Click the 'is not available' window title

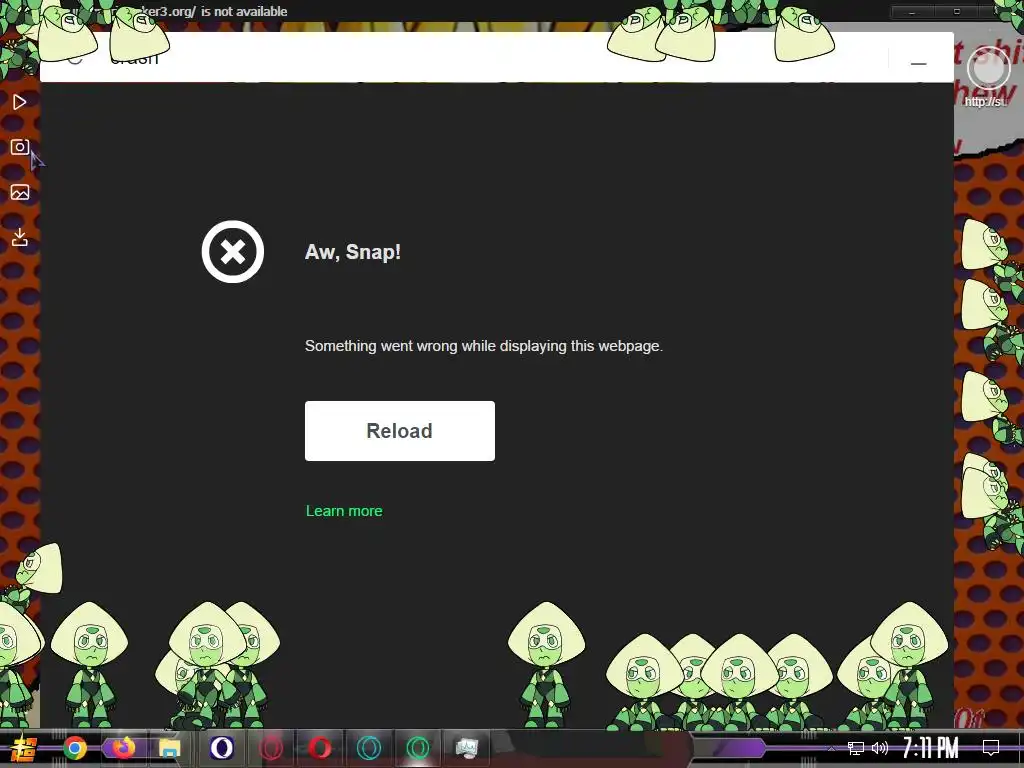coord(244,12)
